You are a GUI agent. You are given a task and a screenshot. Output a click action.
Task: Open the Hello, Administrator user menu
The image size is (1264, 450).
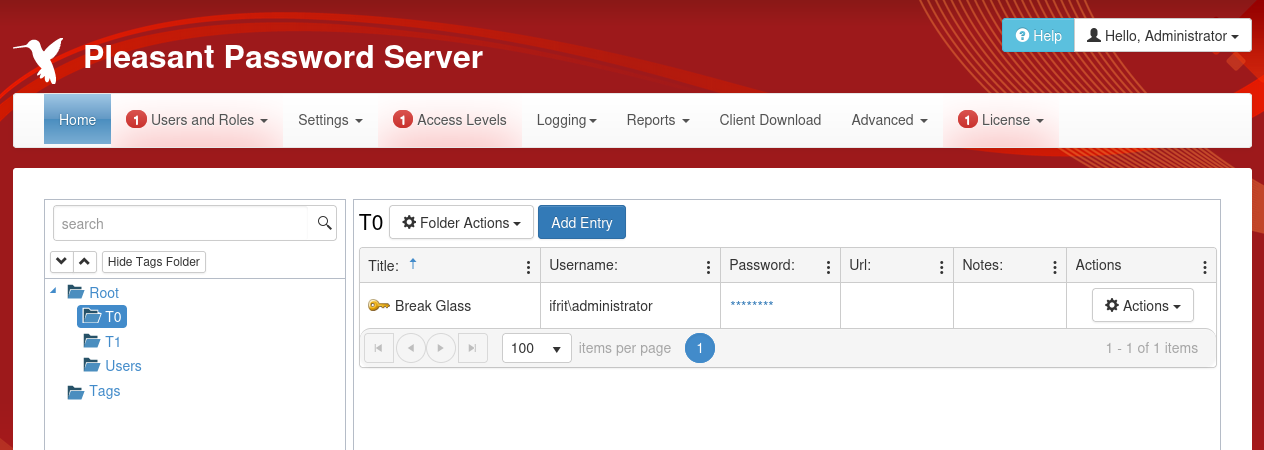[x=1163, y=36]
